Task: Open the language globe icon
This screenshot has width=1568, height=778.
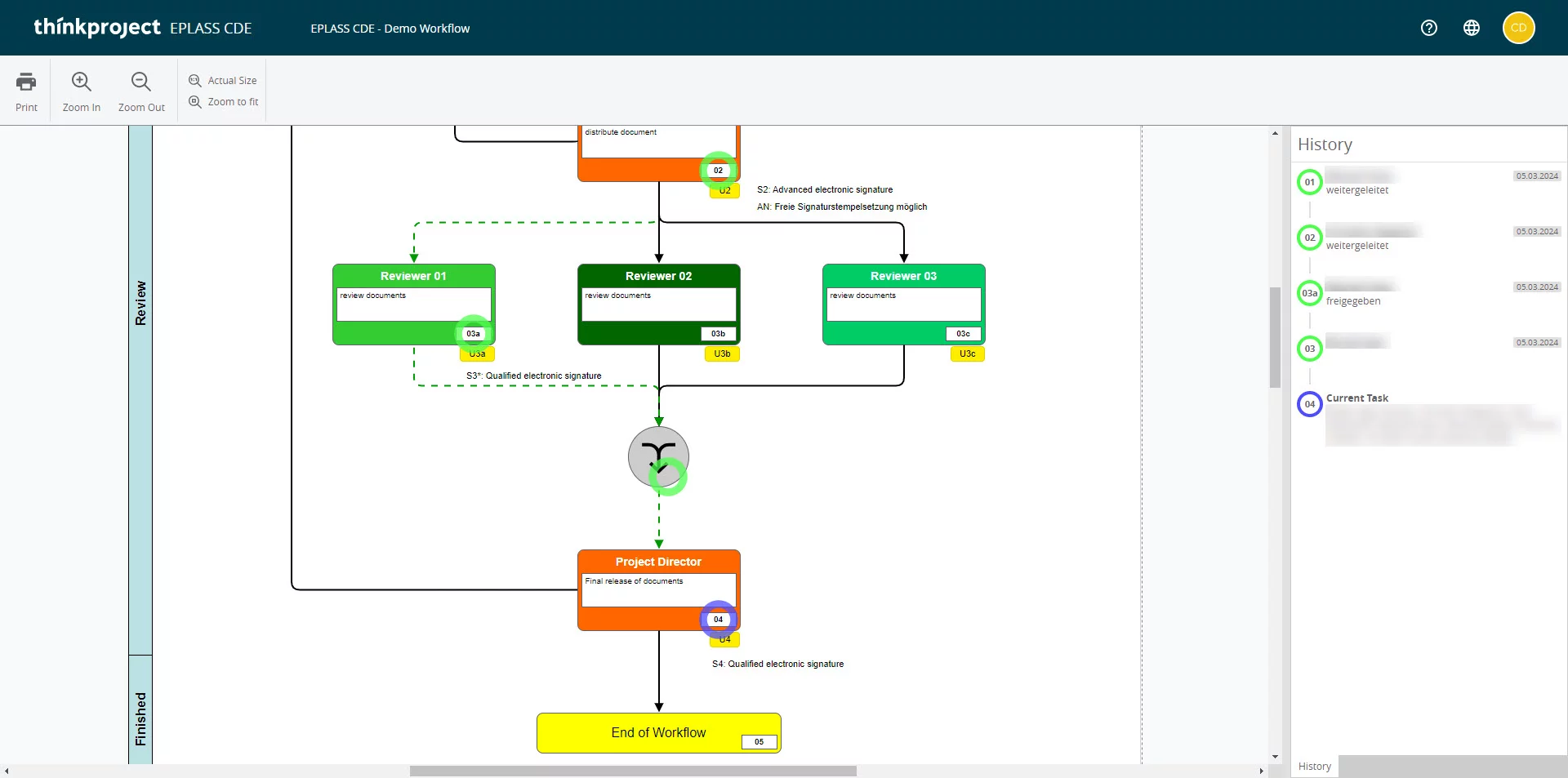Action: pyautogui.click(x=1471, y=28)
